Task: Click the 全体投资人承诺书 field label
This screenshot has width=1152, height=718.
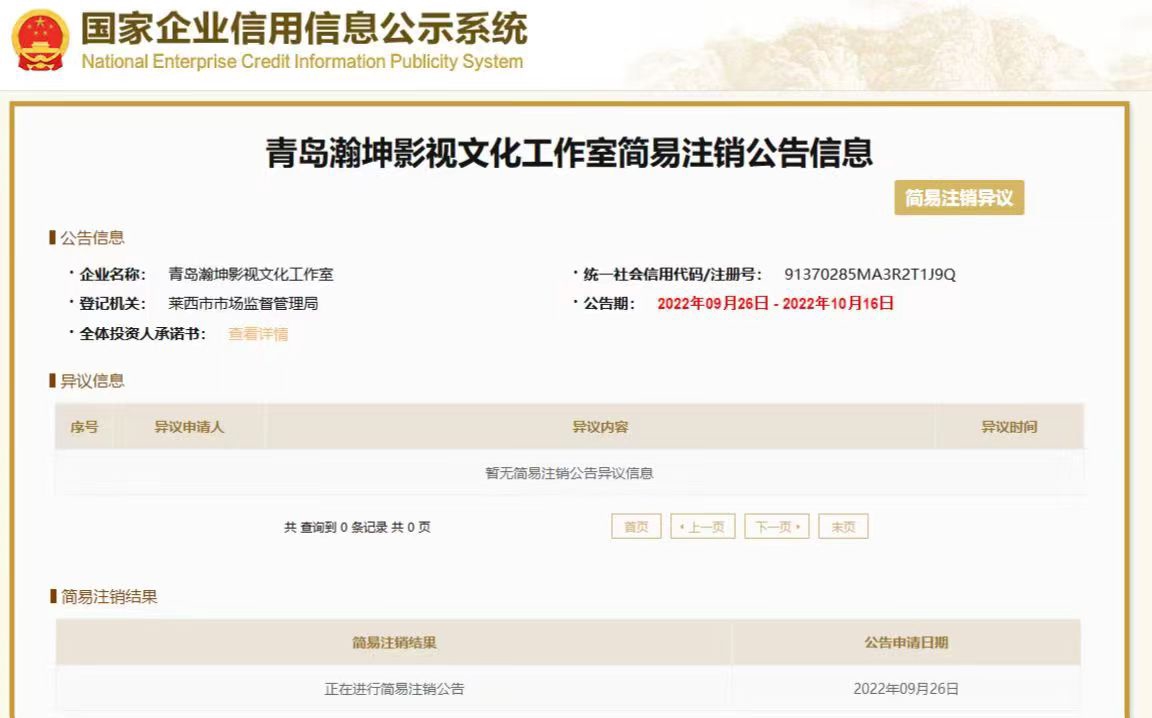Action: click(x=143, y=334)
